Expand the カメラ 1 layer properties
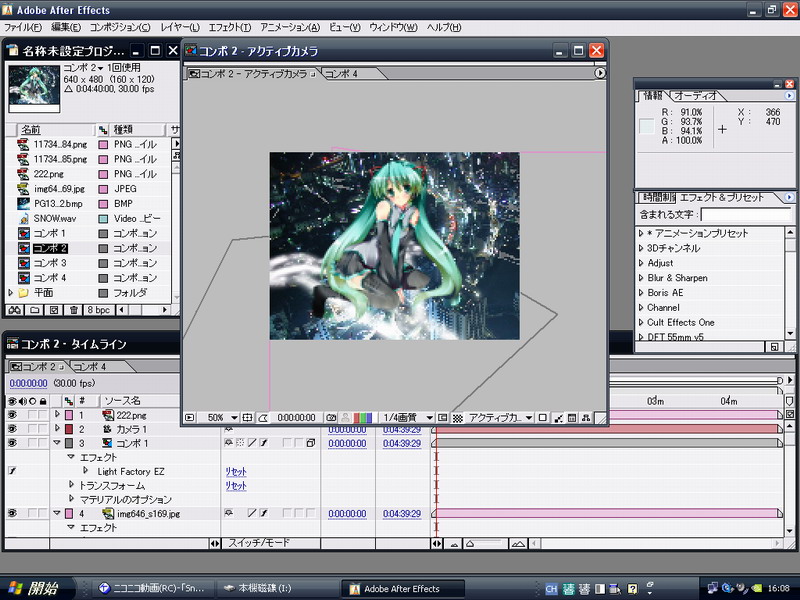This screenshot has height=600, width=800. [x=57, y=429]
